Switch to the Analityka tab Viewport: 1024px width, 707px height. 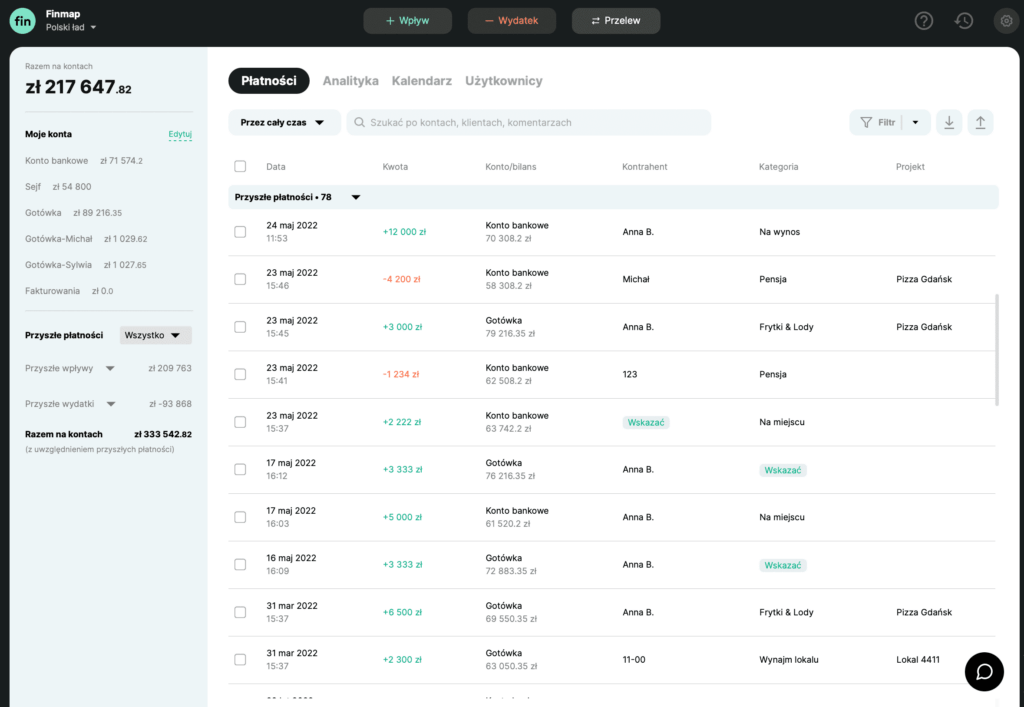[351, 81]
